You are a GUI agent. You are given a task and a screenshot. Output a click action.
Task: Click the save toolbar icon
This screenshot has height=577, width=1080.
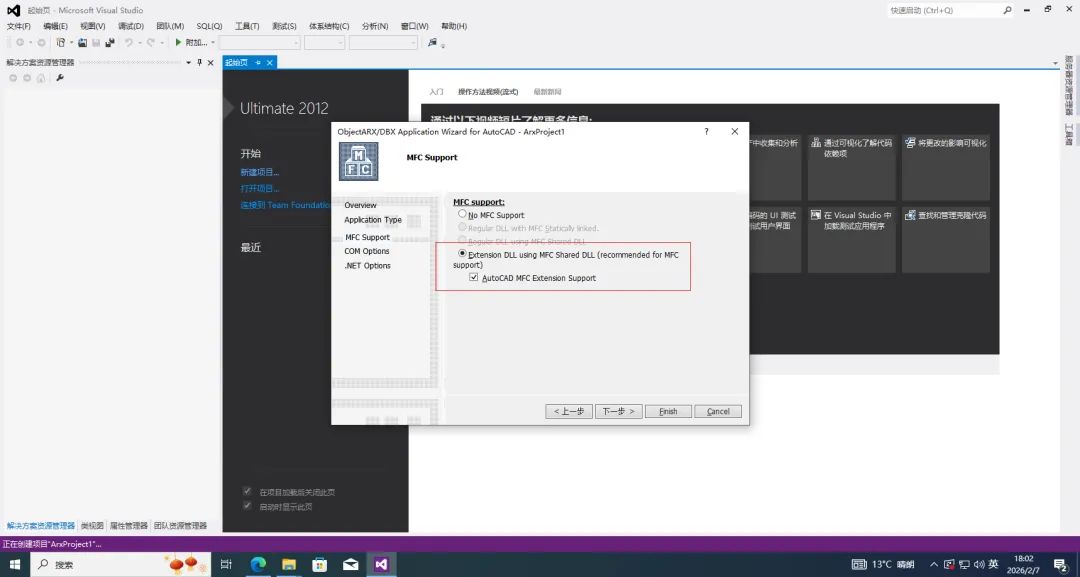point(96,43)
